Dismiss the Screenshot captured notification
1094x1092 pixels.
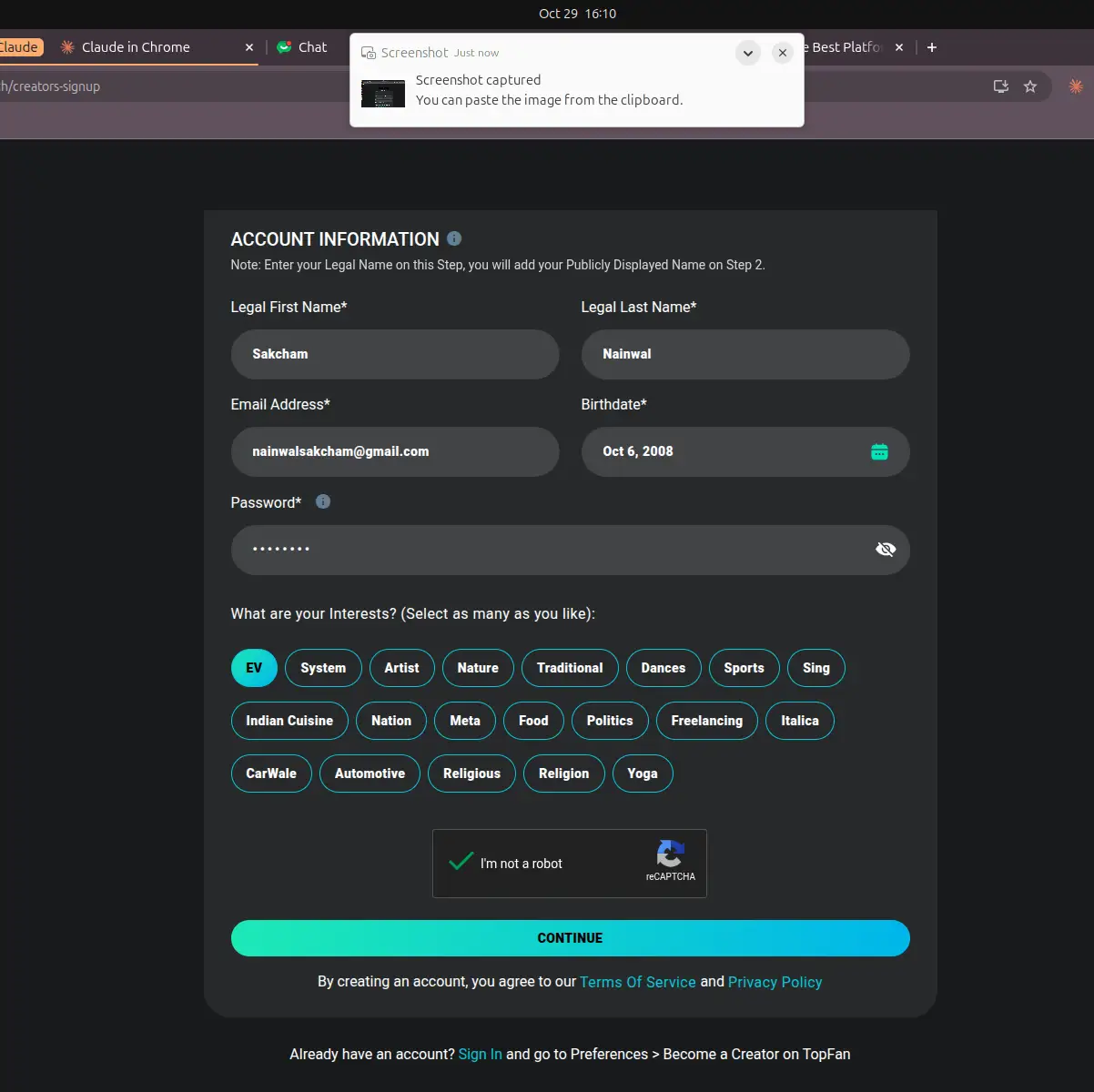pyautogui.click(x=782, y=53)
